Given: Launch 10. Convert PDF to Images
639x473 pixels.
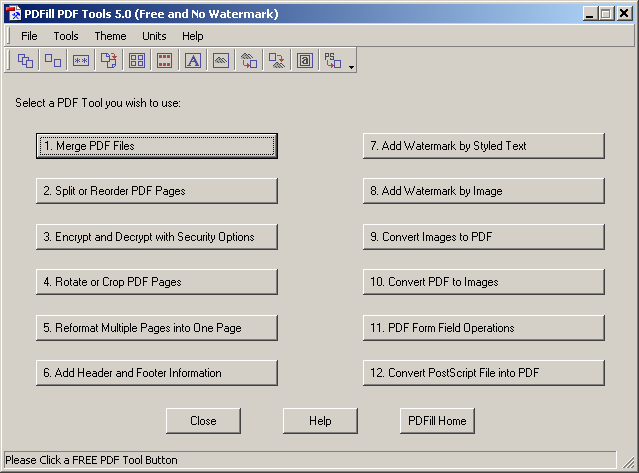Looking at the screenshot, I should [484, 282].
